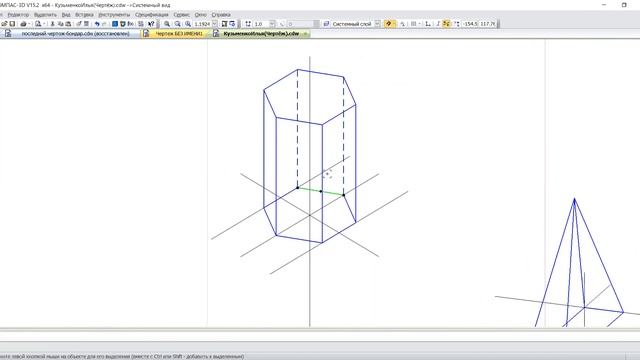Open the library manager icon

point(115,24)
